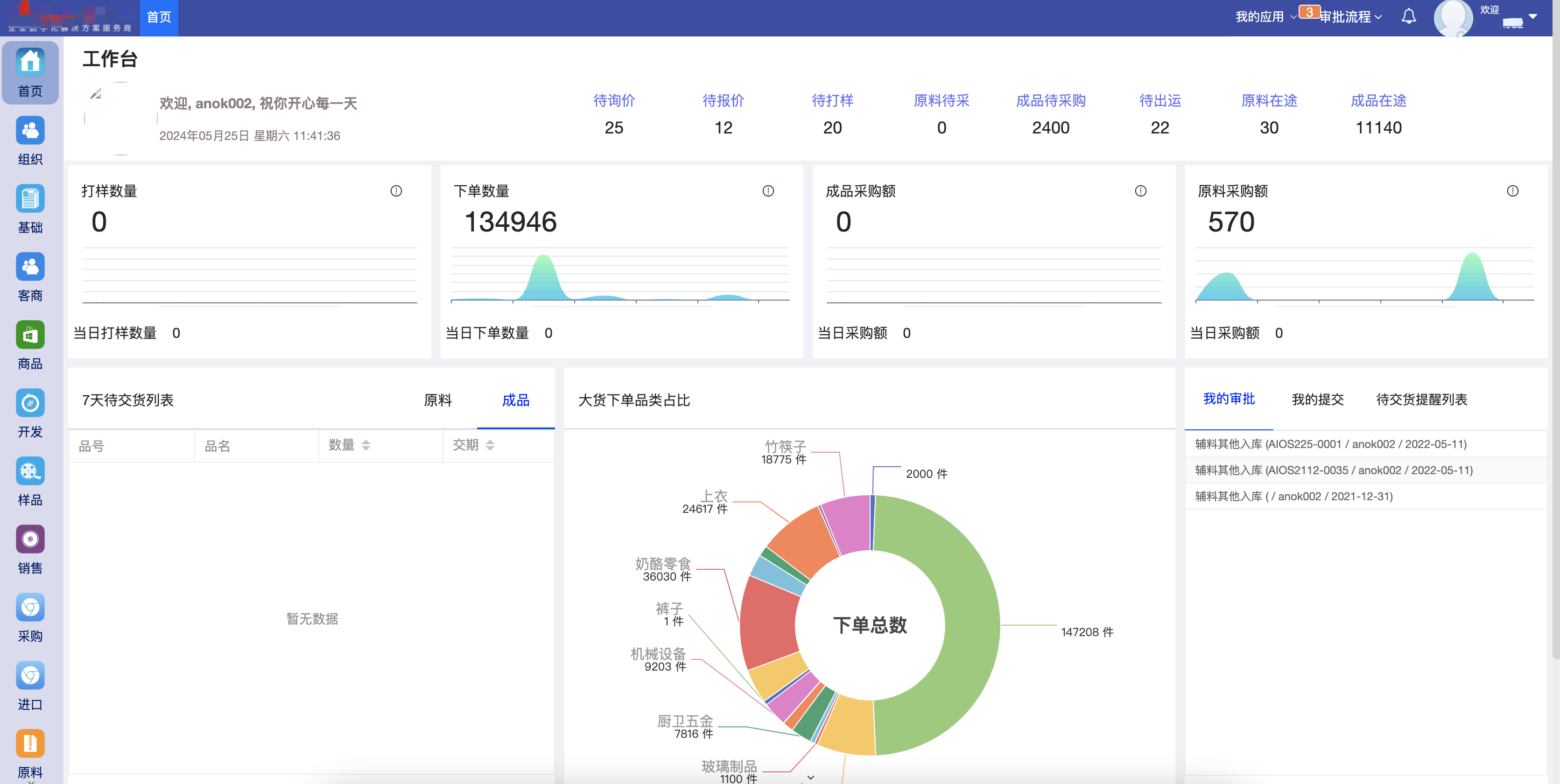
Task: Expand chart legend arrow below donut
Action: 810,777
